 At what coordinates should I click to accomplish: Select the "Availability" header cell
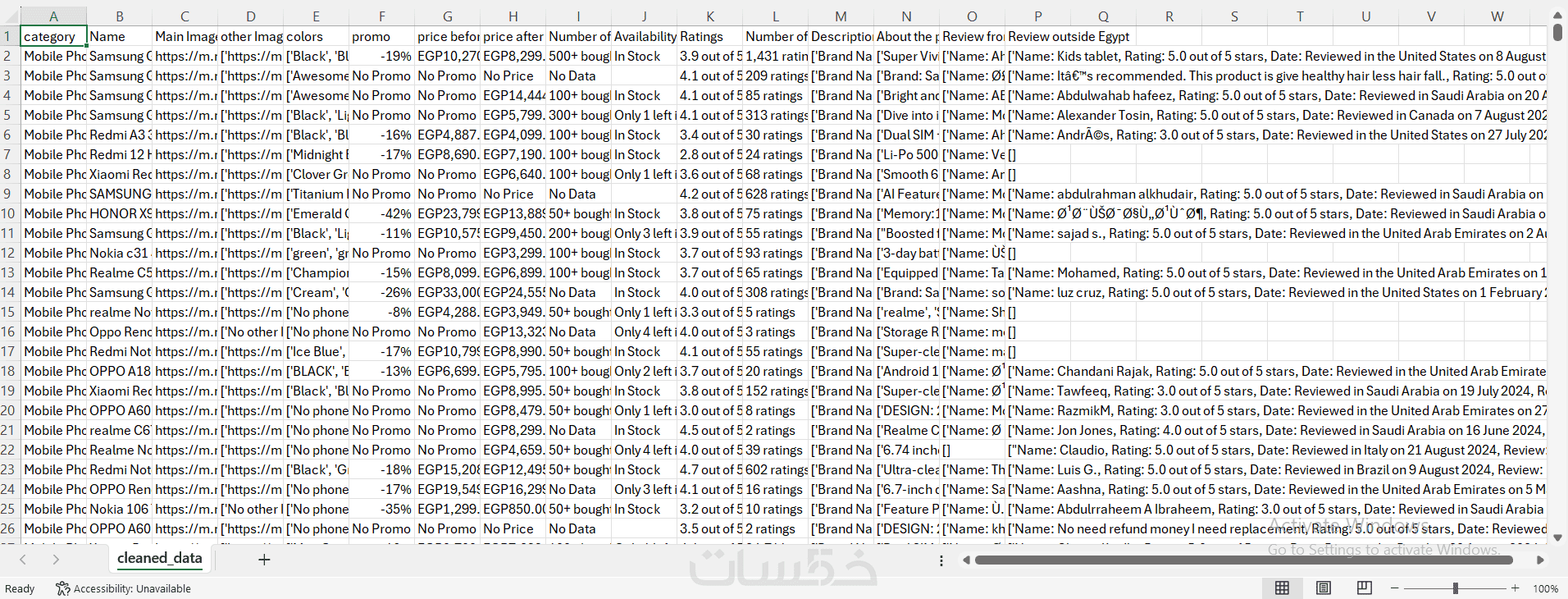[644, 36]
